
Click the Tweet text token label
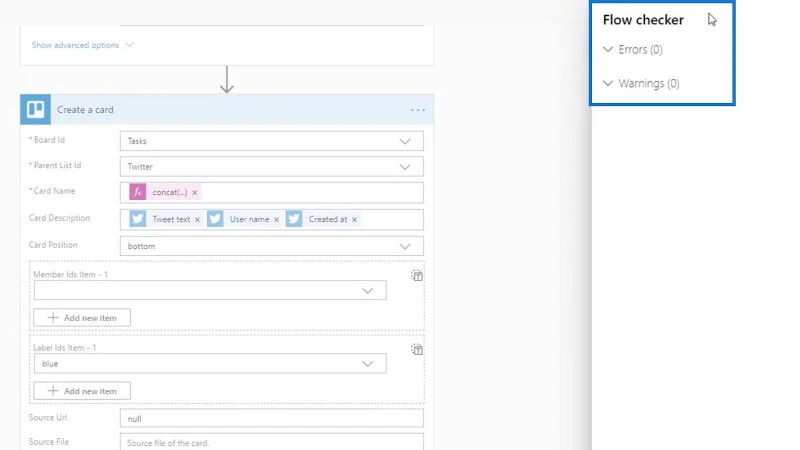[171, 219]
